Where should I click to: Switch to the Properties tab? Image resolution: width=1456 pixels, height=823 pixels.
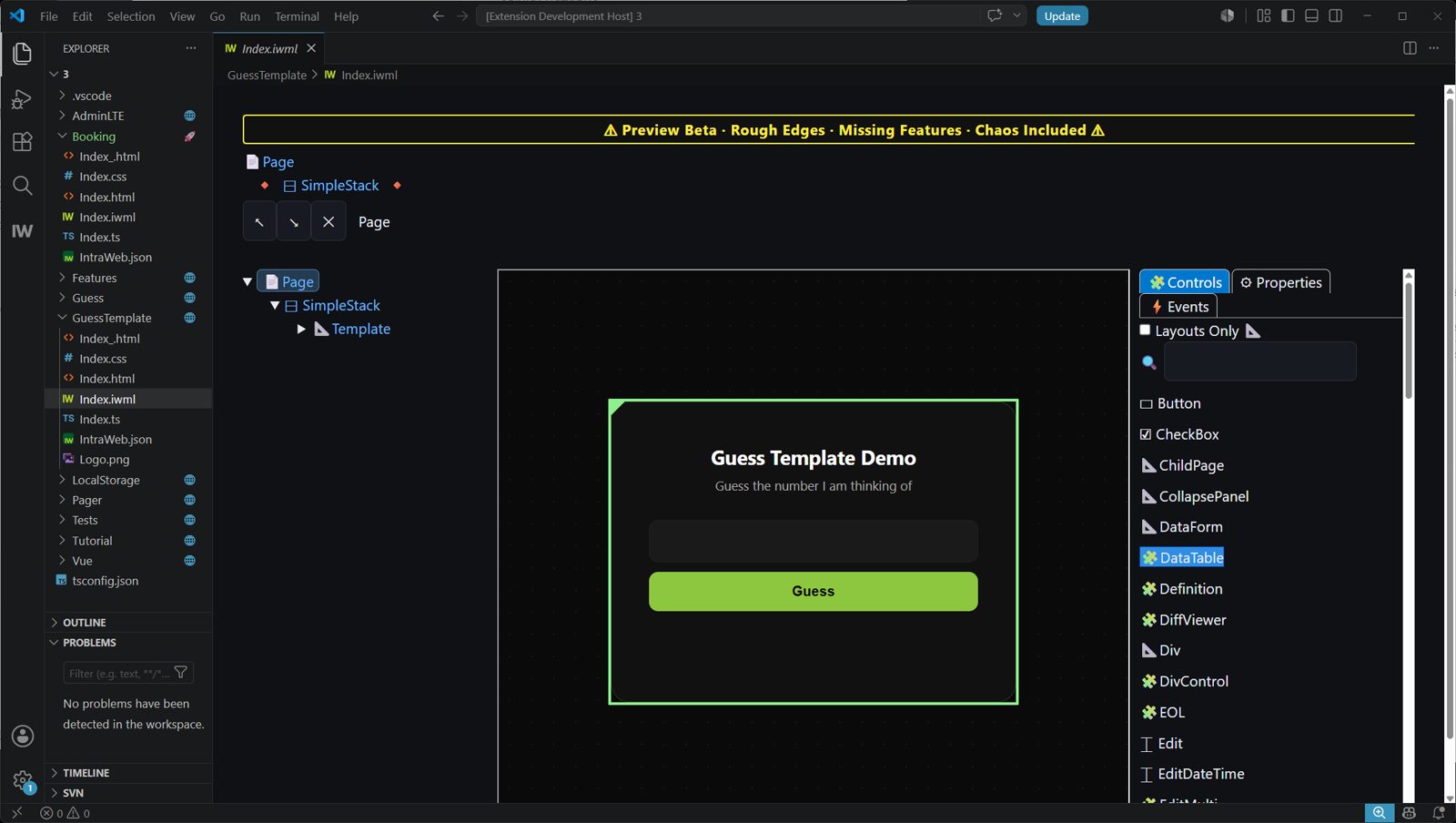pyautogui.click(x=1281, y=282)
